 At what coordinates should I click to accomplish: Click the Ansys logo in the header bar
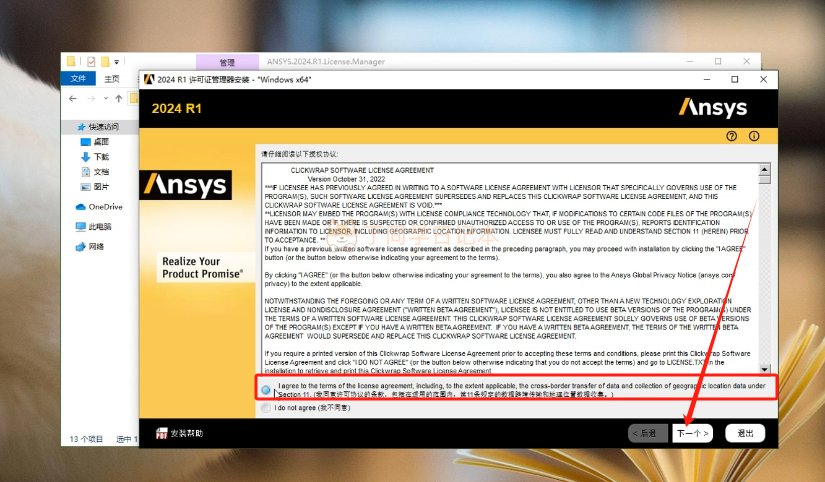click(x=712, y=108)
